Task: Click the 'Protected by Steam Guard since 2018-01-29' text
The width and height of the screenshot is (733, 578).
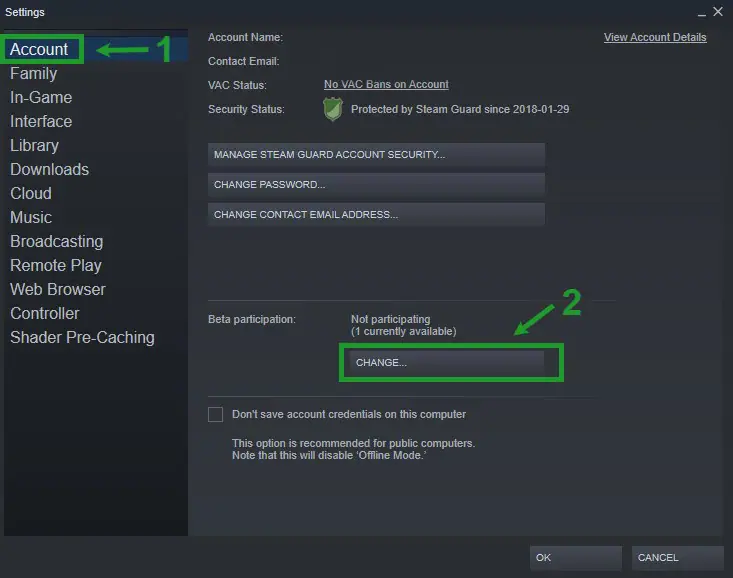Action: [460, 109]
